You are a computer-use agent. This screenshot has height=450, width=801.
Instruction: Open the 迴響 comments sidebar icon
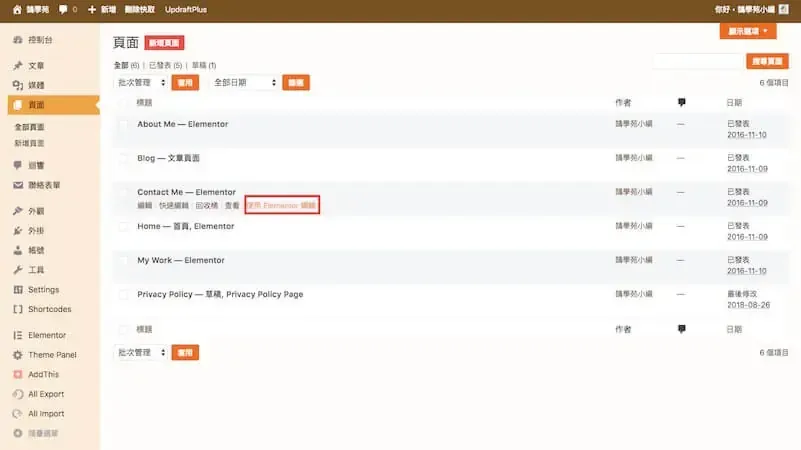(x=18, y=165)
